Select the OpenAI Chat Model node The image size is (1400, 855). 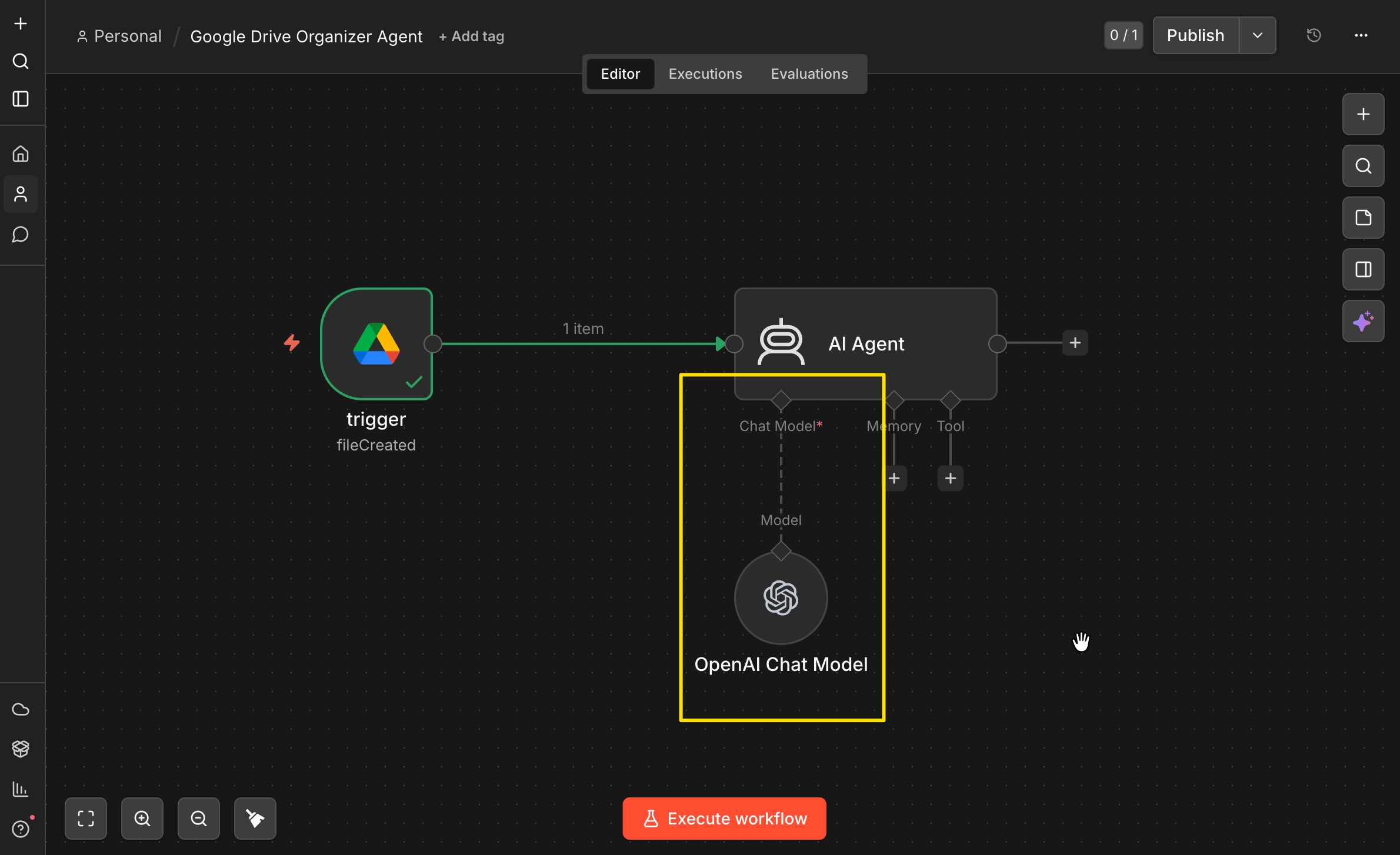coord(781,598)
